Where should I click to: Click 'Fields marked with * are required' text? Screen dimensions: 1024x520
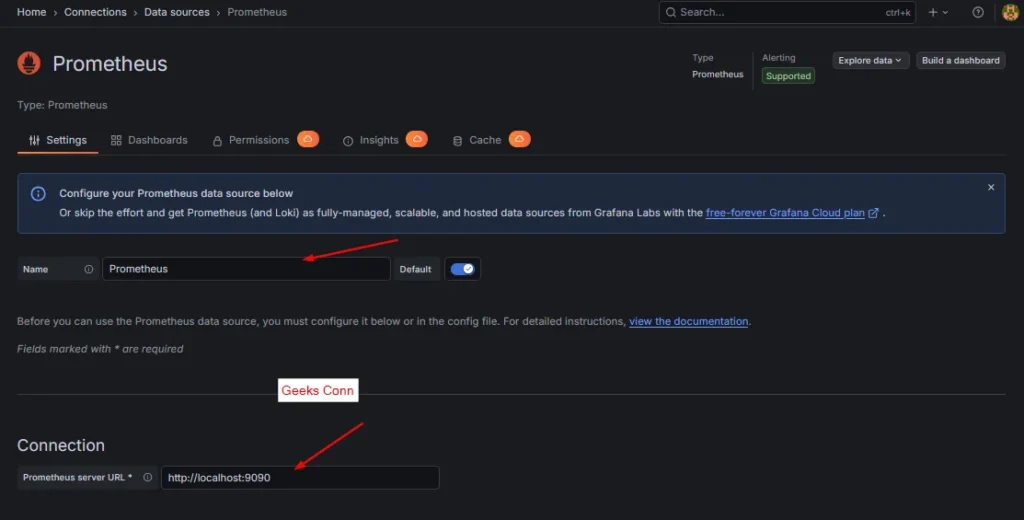(100, 349)
